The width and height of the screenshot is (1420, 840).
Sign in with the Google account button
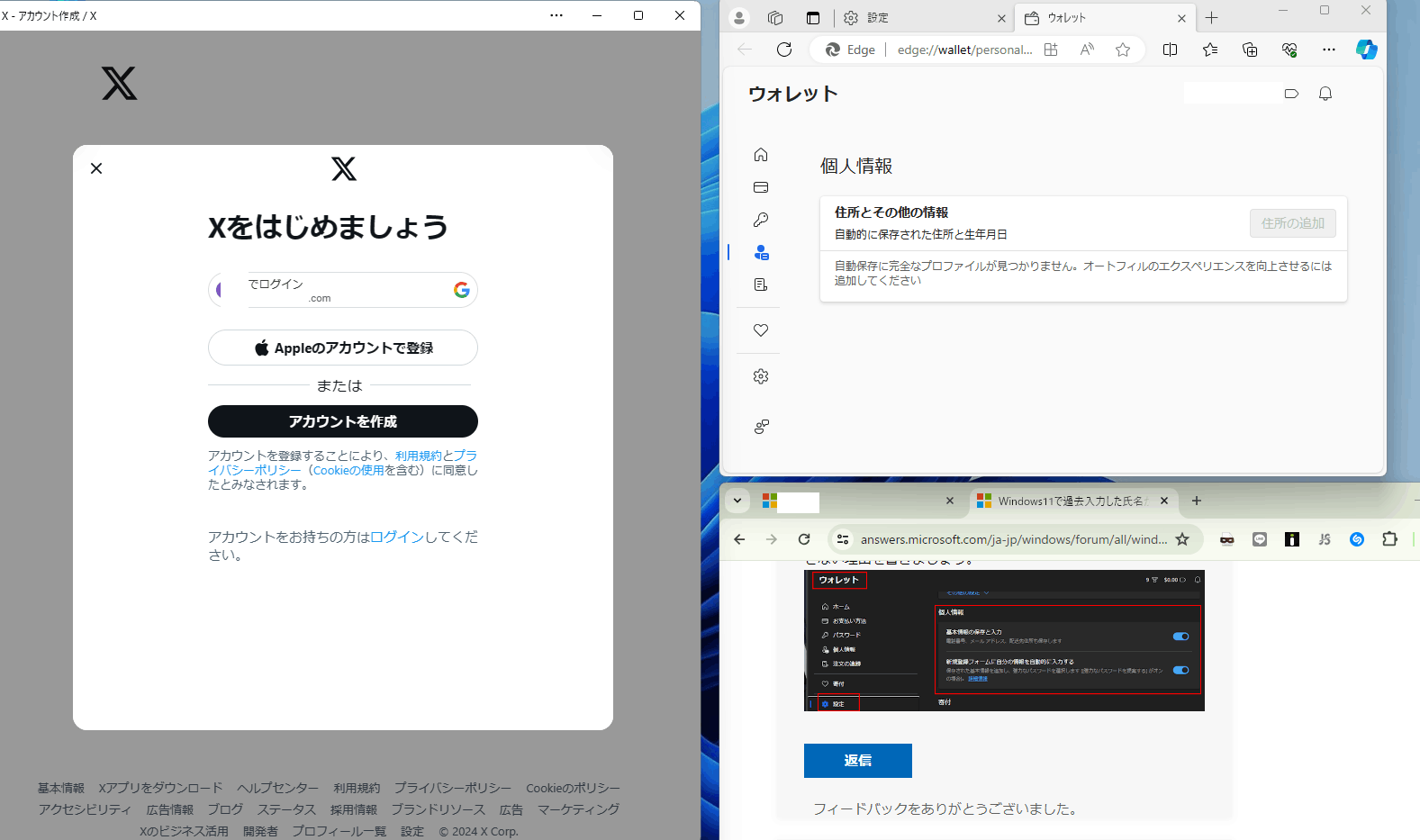(343, 290)
